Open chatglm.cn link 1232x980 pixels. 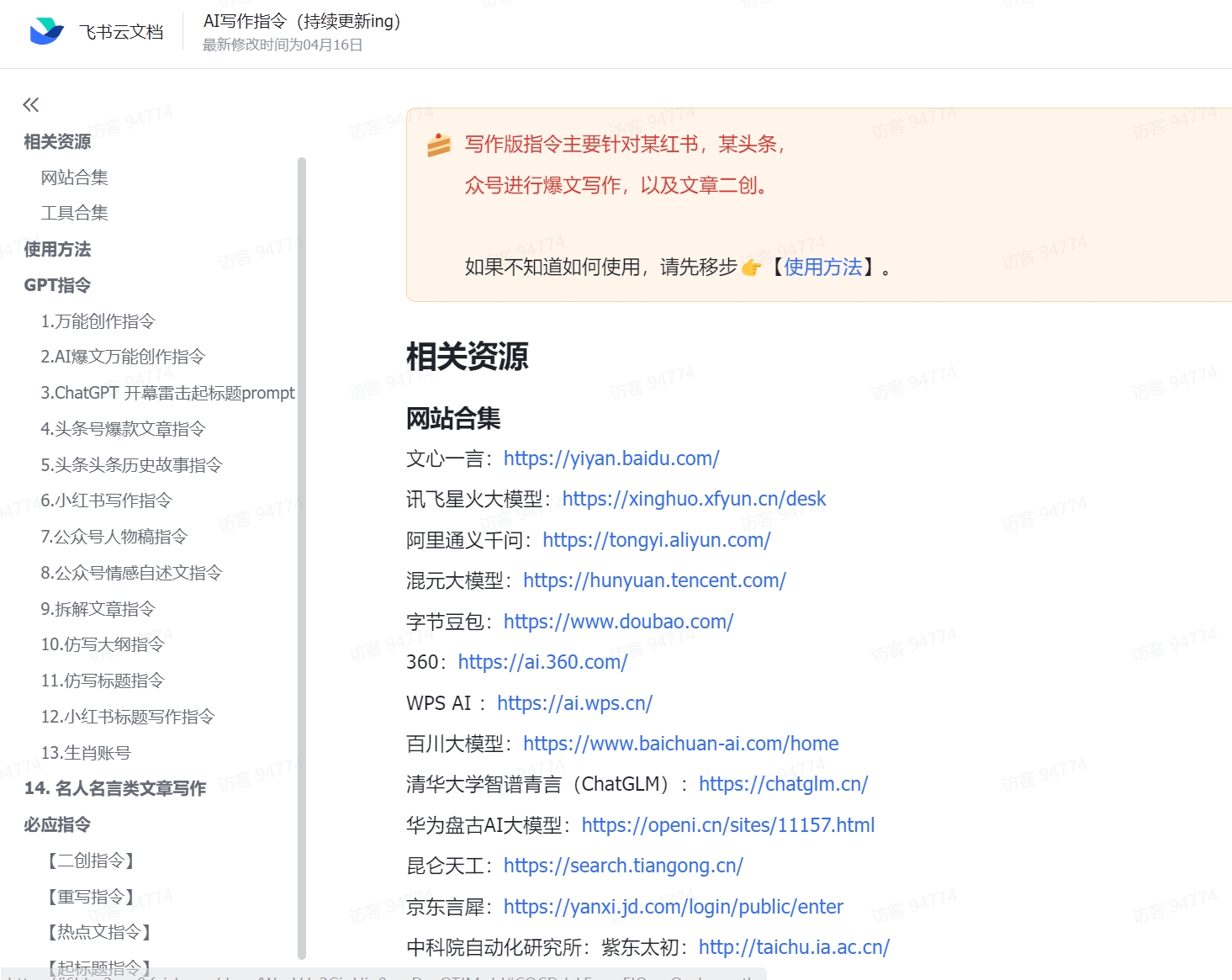784,784
